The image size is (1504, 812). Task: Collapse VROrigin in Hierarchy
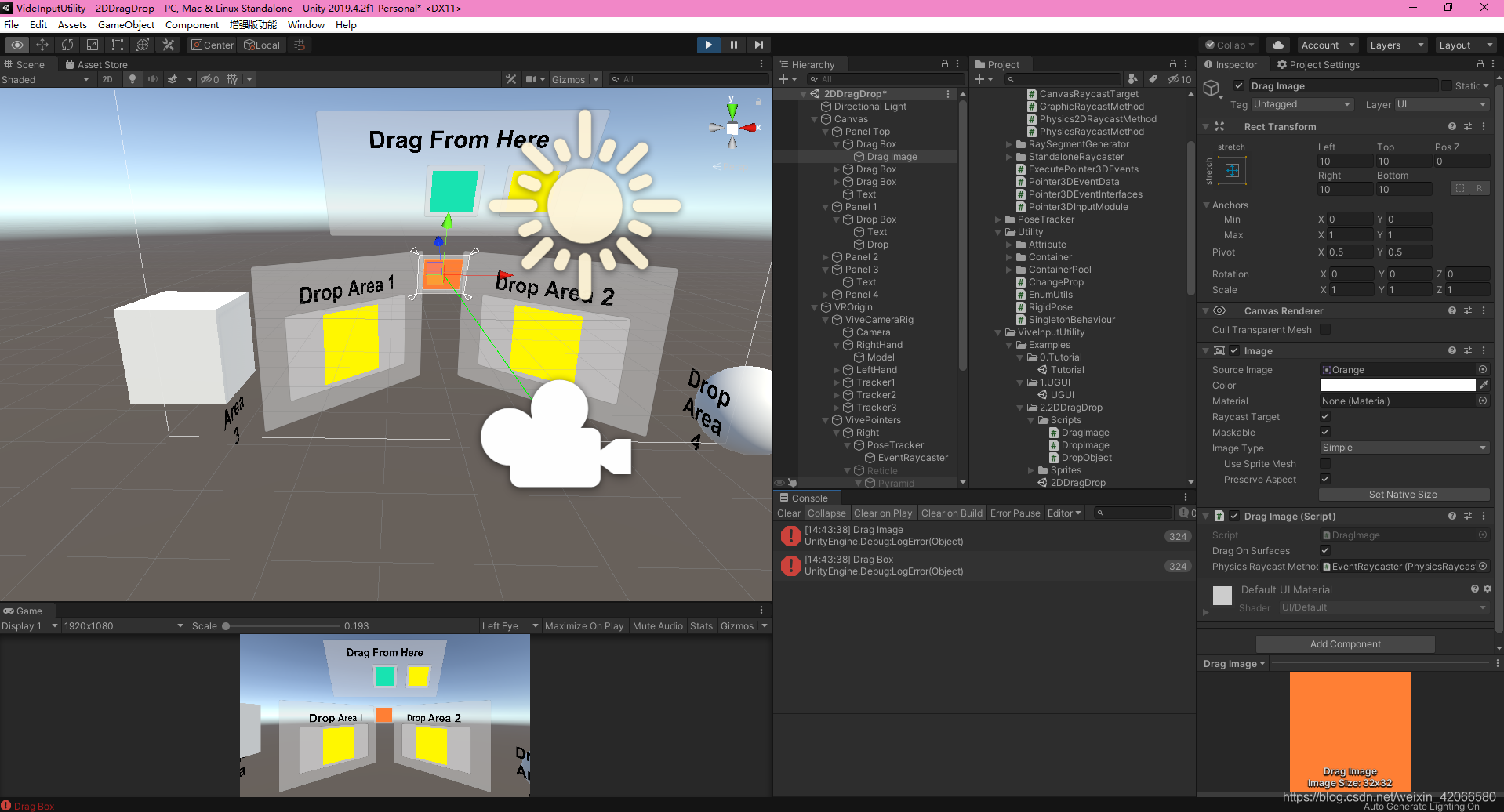[815, 307]
